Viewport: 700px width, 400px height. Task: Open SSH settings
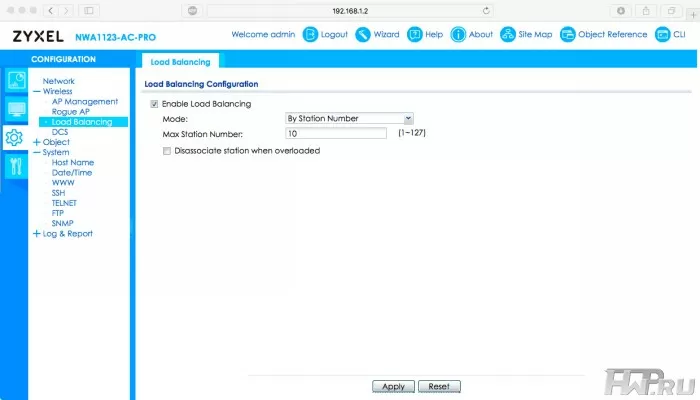[x=58, y=193]
